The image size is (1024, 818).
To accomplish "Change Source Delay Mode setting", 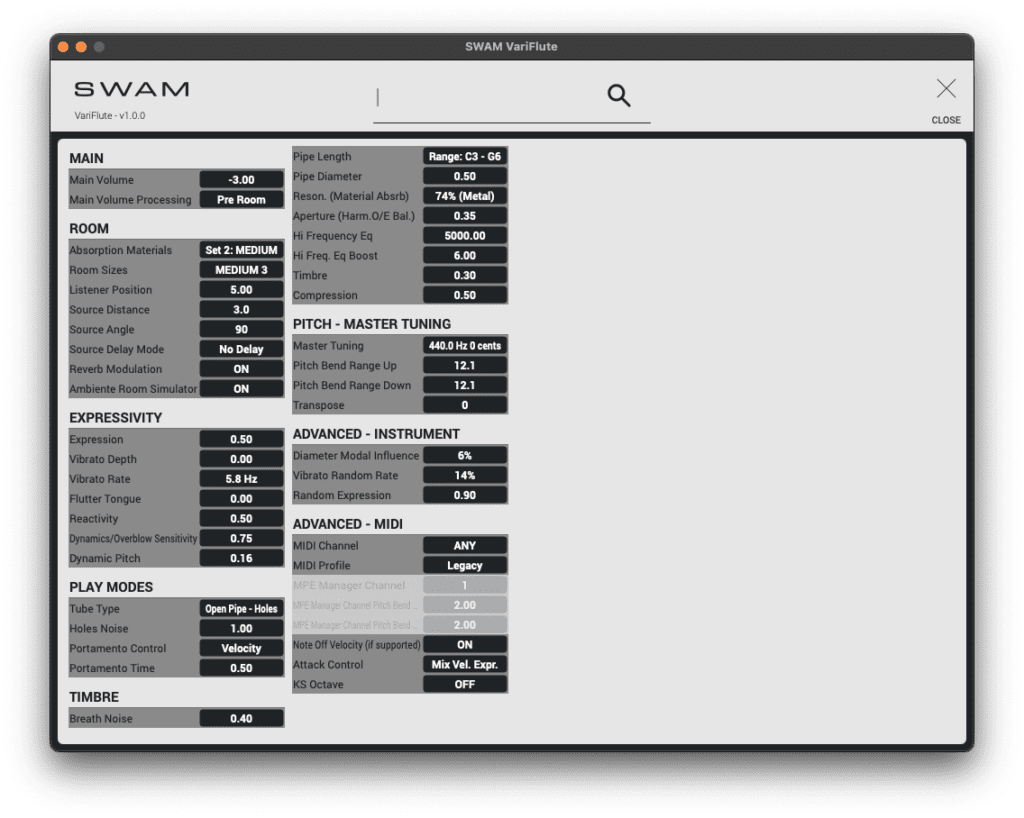I will pos(241,349).
